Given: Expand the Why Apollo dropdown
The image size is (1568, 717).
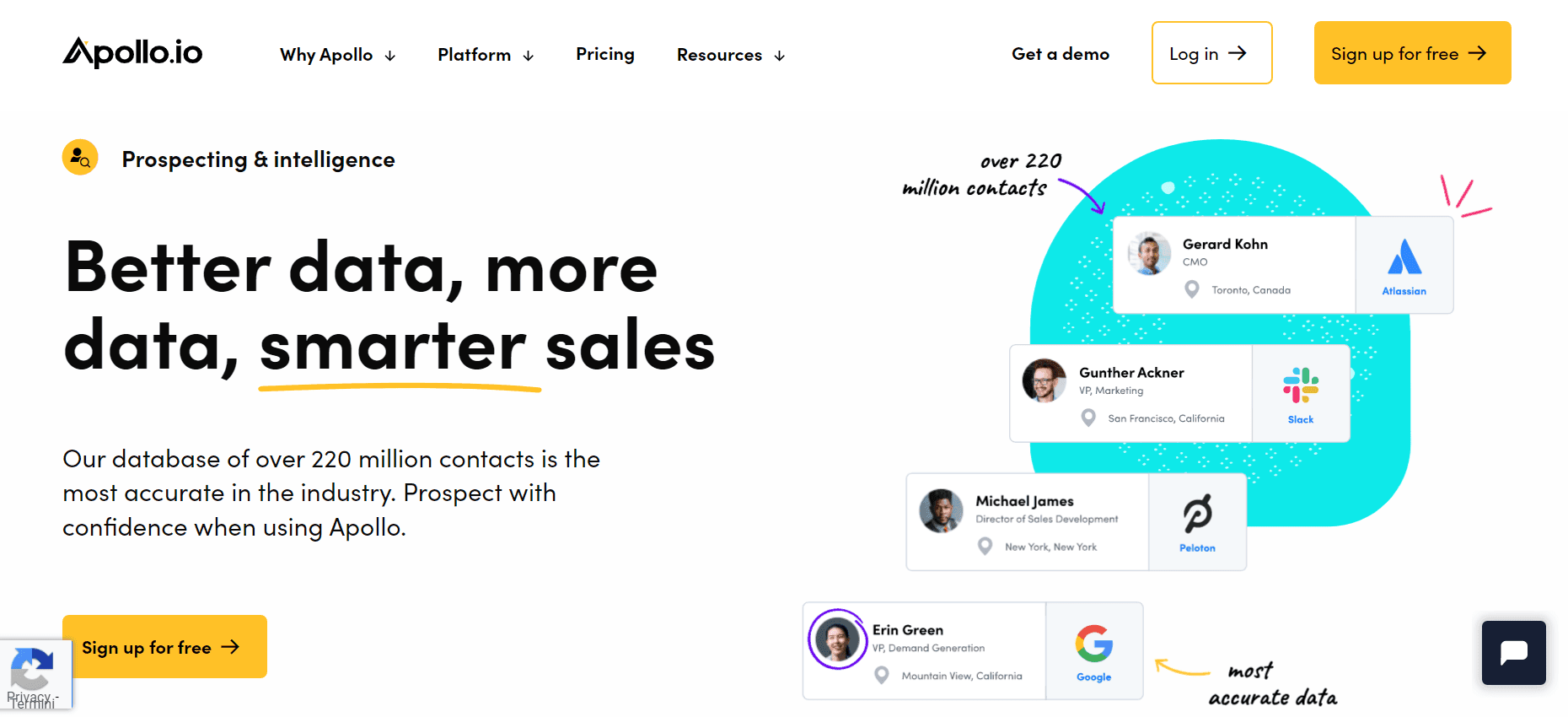Looking at the screenshot, I should coord(336,54).
